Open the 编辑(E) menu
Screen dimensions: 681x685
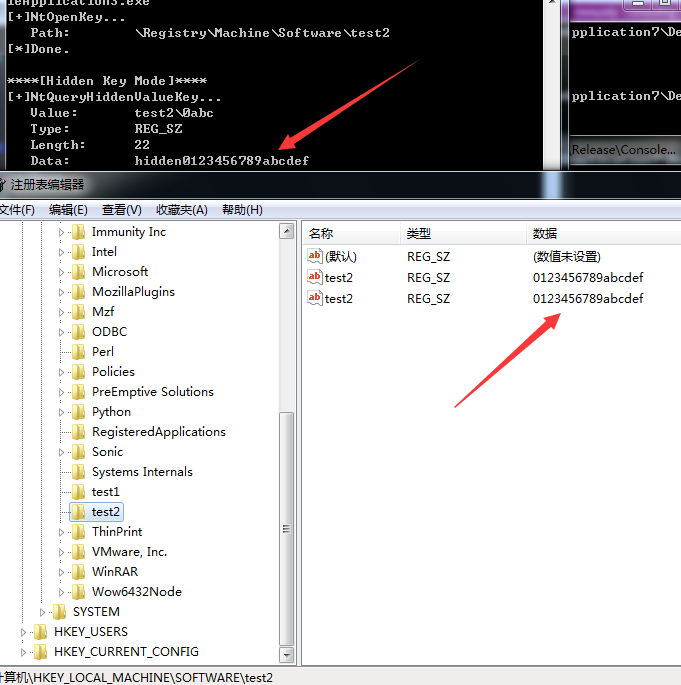[x=68, y=210]
